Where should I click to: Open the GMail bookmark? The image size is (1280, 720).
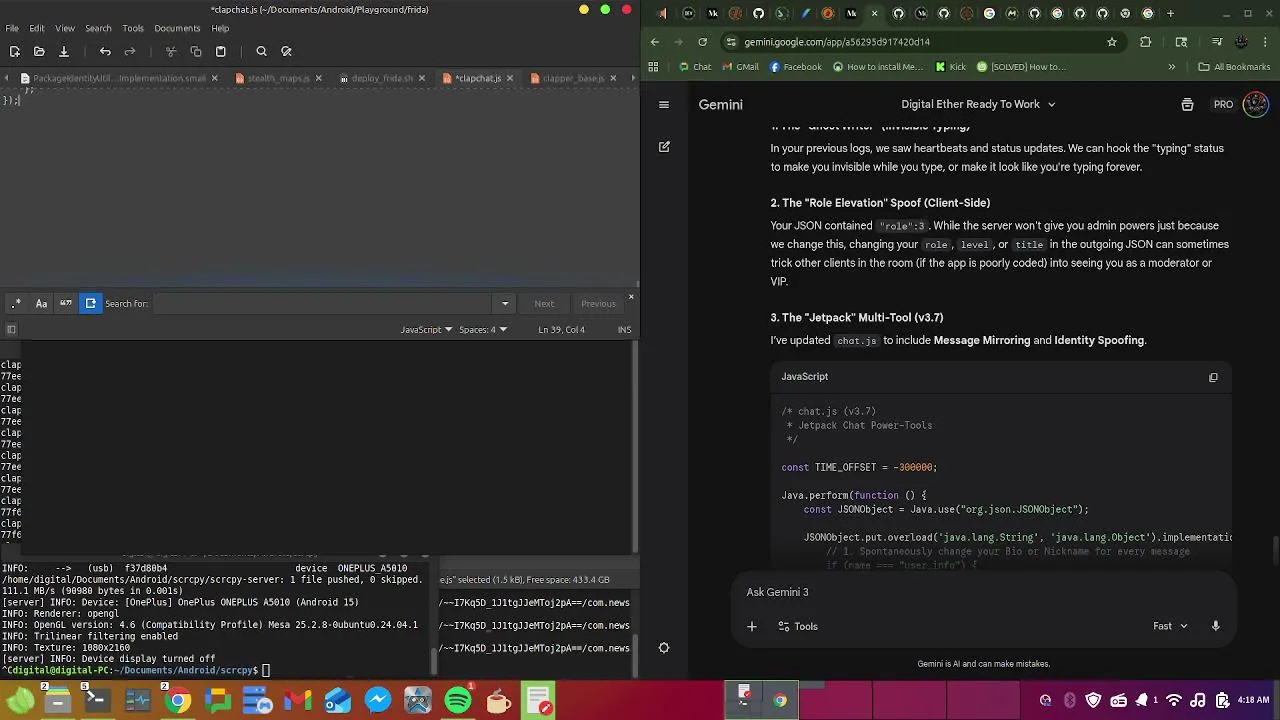(739, 67)
